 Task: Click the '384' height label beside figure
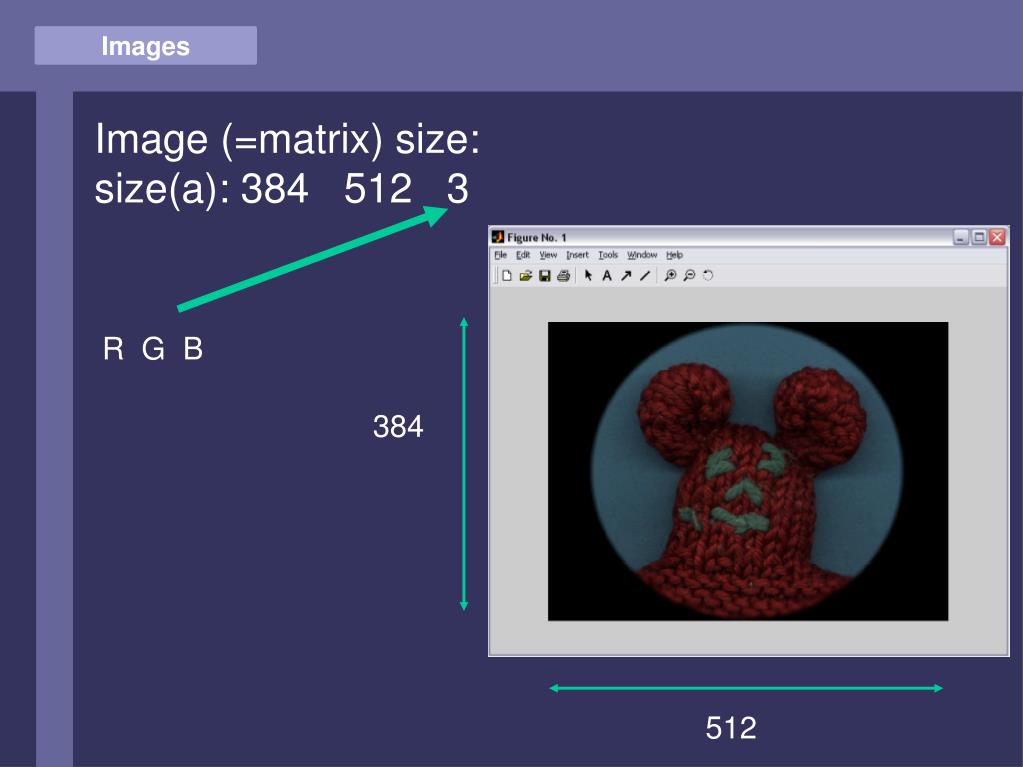(x=398, y=427)
